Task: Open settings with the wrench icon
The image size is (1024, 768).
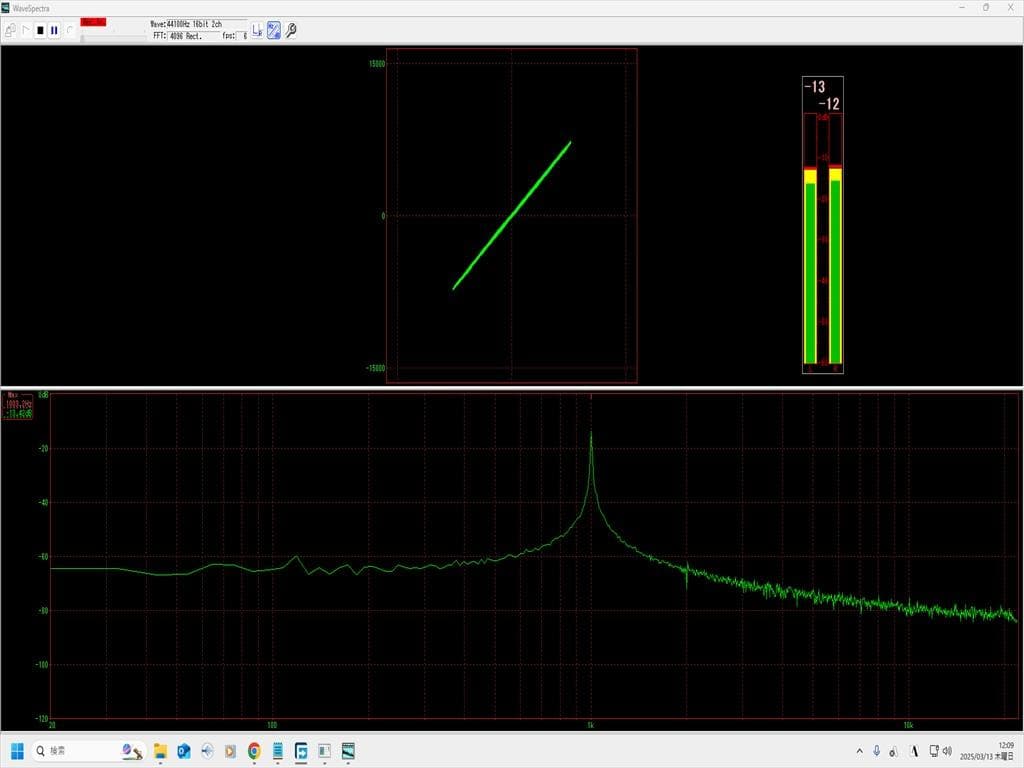Action: point(291,30)
